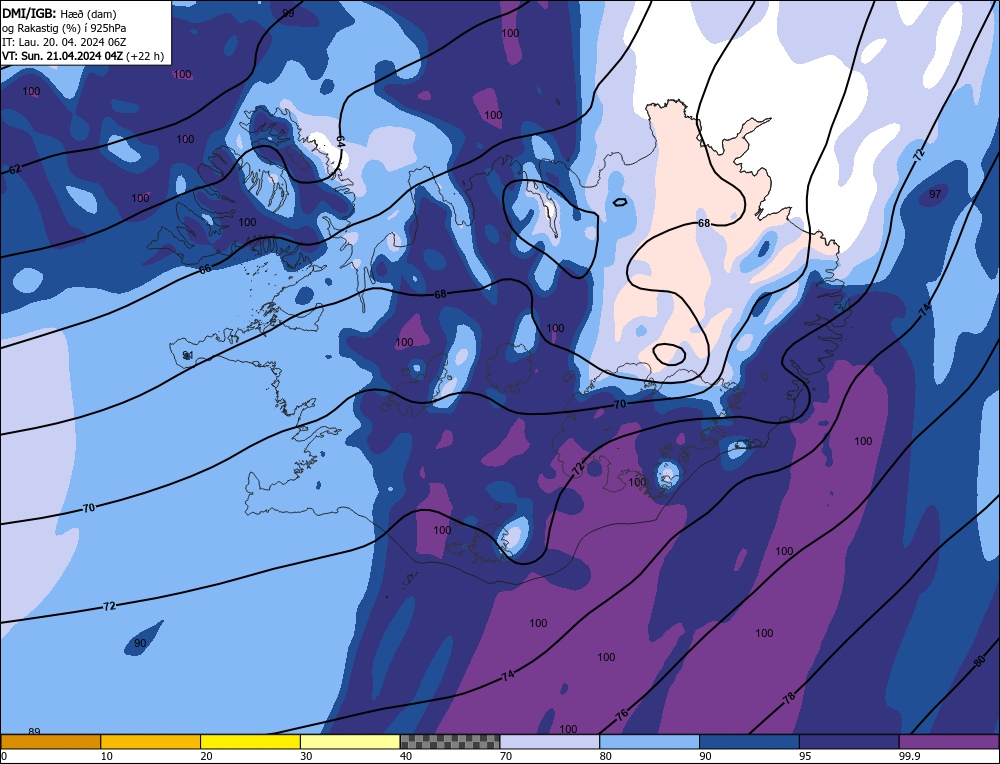Click the '66' contour label

pos(205,269)
